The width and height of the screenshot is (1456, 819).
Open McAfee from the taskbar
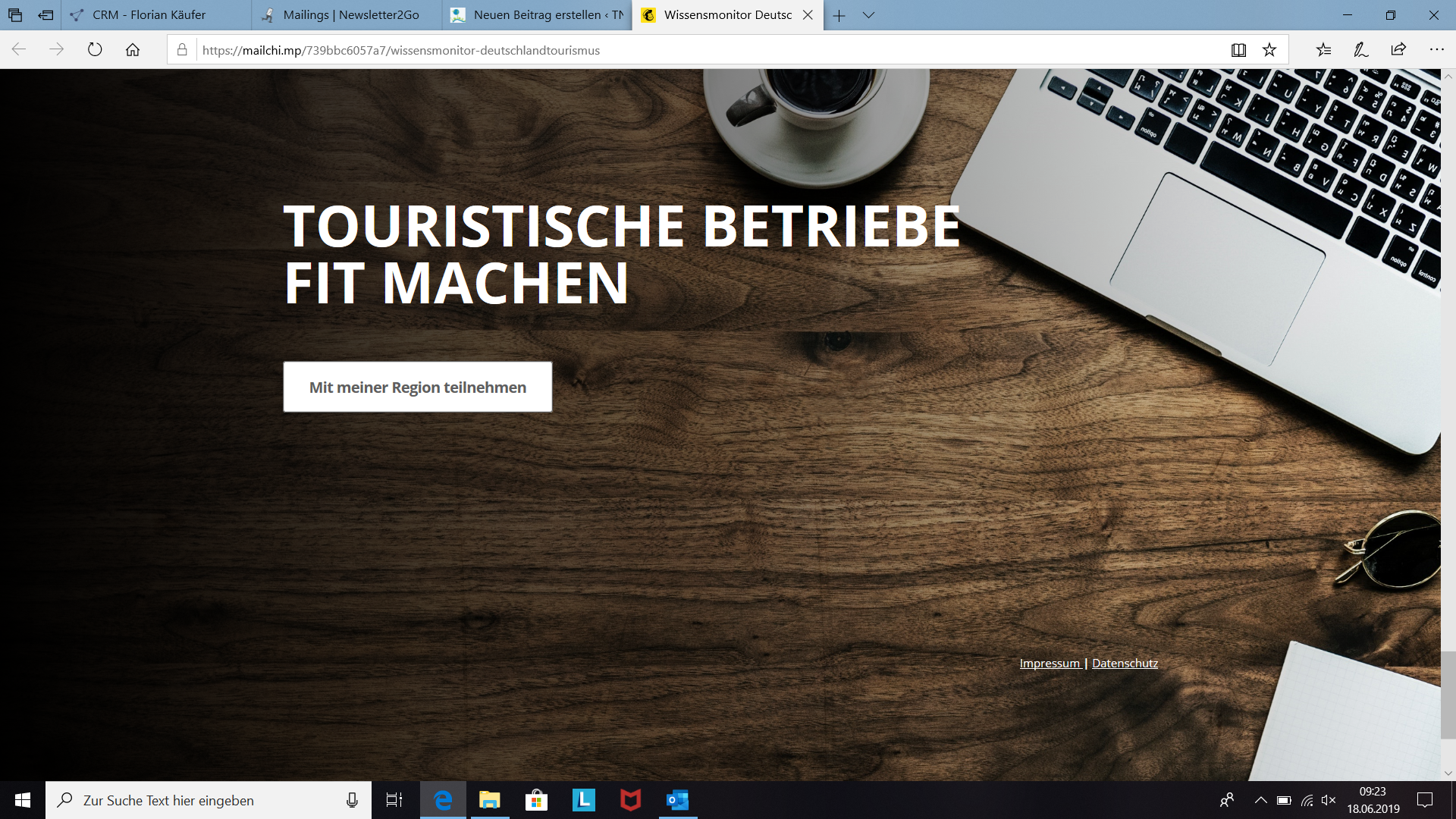(630, 800)
